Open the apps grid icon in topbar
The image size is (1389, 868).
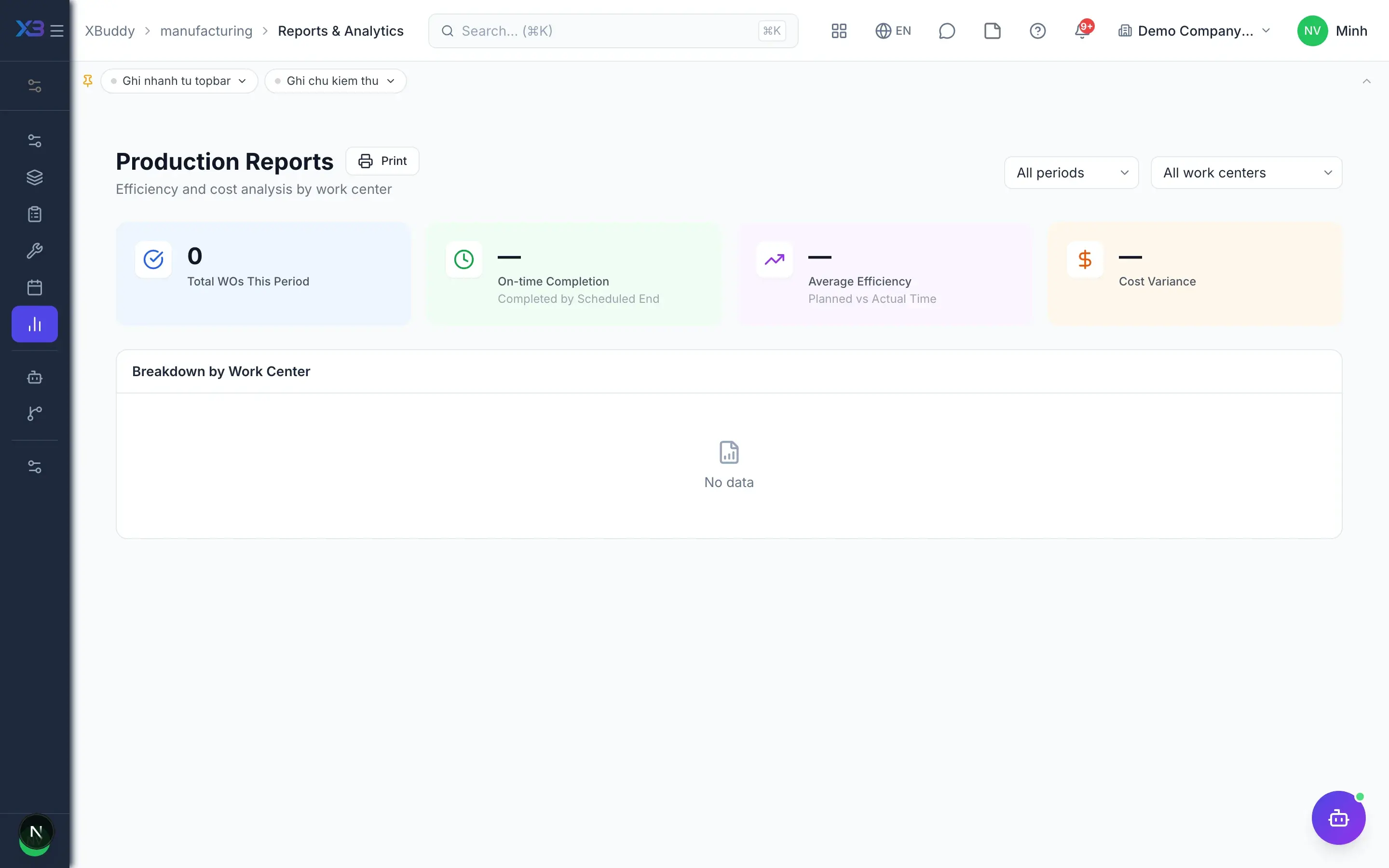click(x=839, y=31)
